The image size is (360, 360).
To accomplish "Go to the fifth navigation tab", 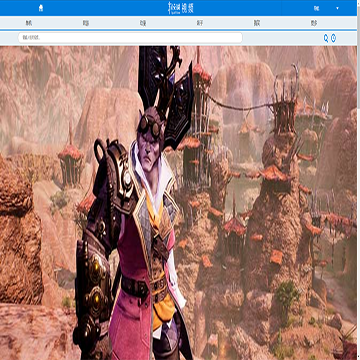I will (257, 23).
